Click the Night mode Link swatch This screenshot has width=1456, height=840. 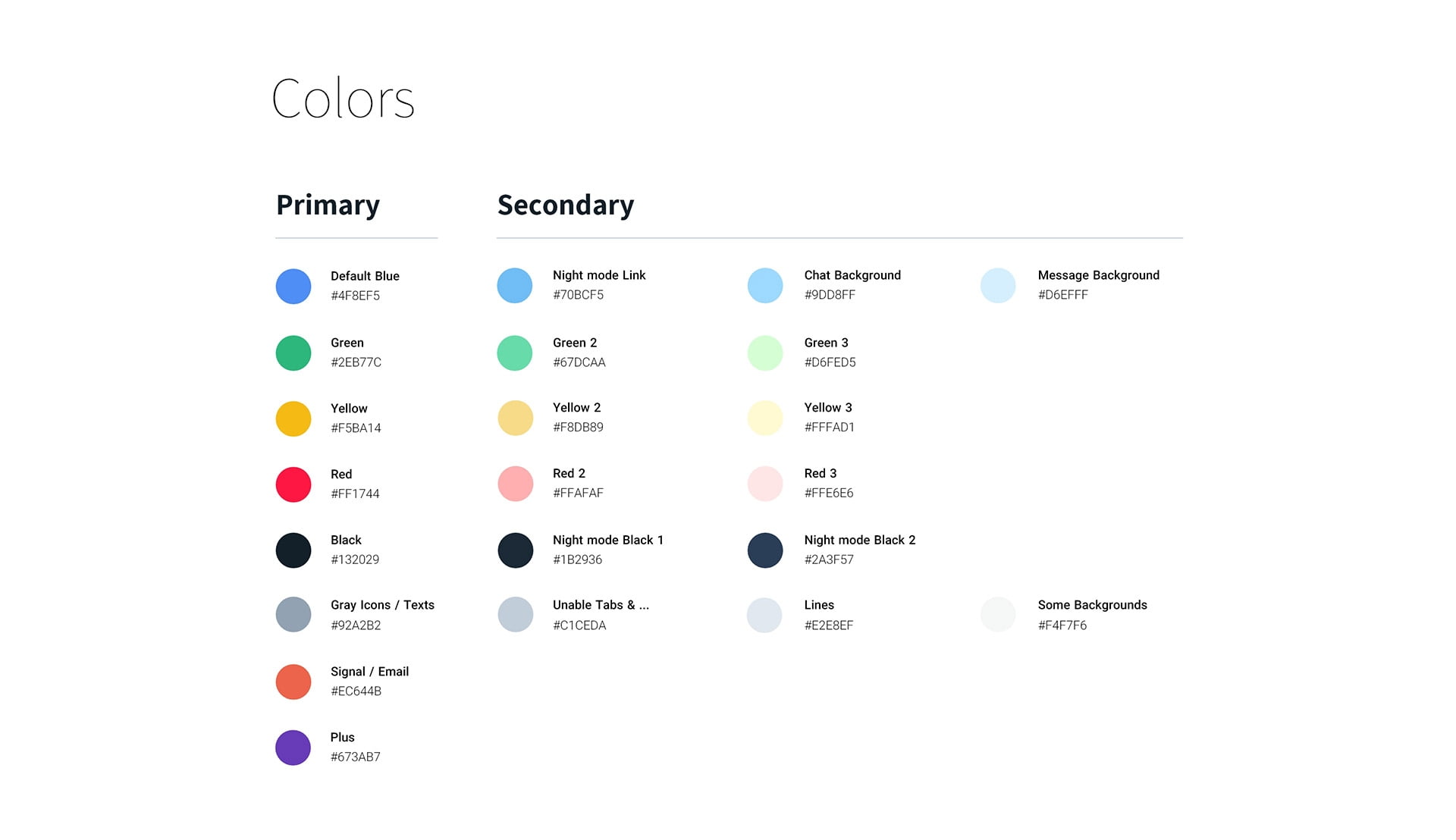click(x=515, y=286)
